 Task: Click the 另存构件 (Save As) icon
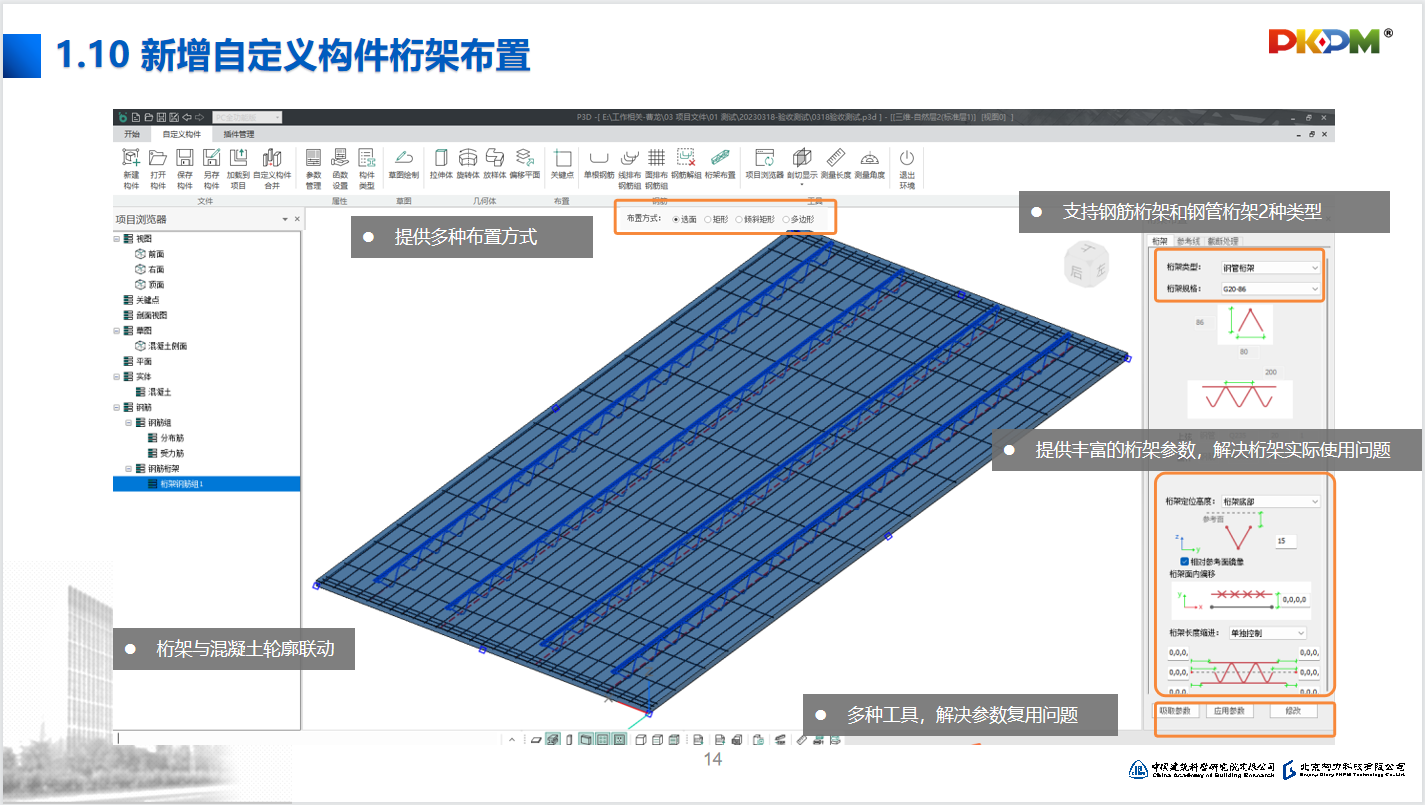pyautogui.click(x=211, y=157)
